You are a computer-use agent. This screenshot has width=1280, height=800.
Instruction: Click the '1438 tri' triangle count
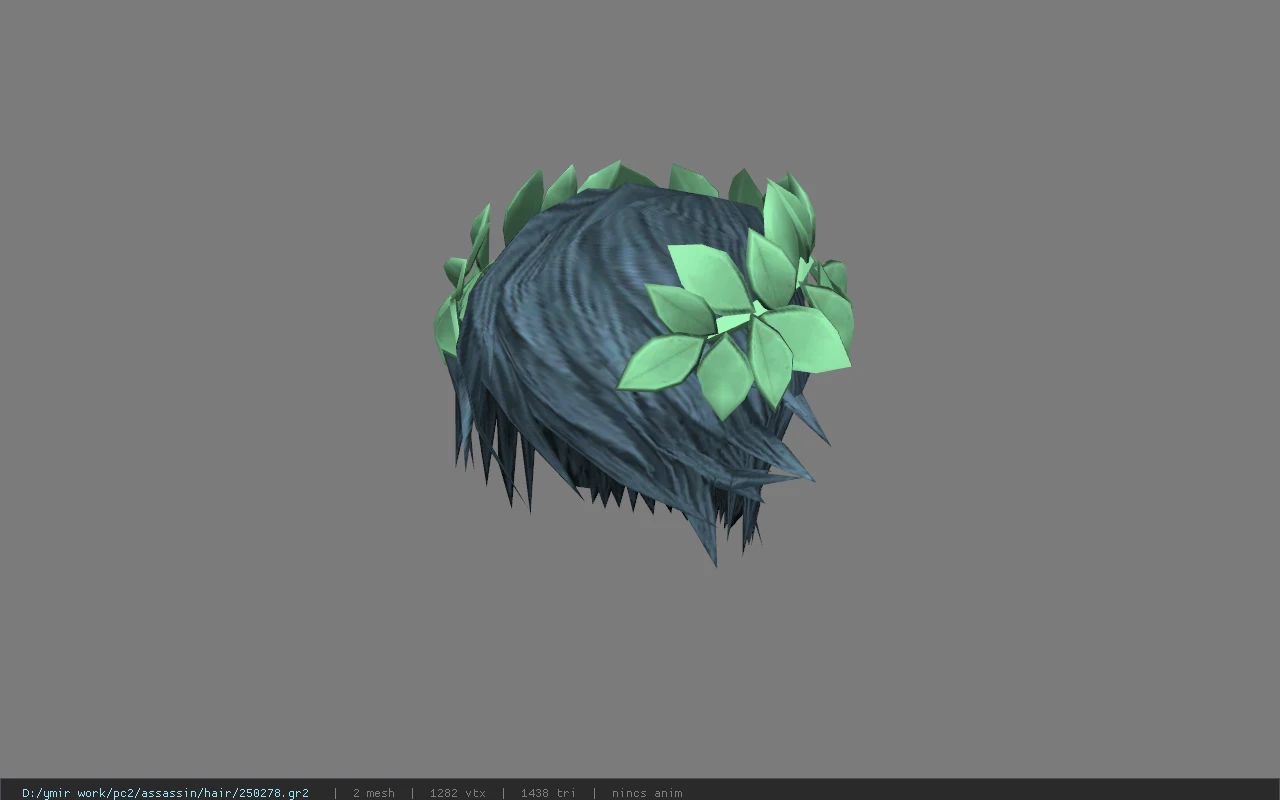click(548, 793)
